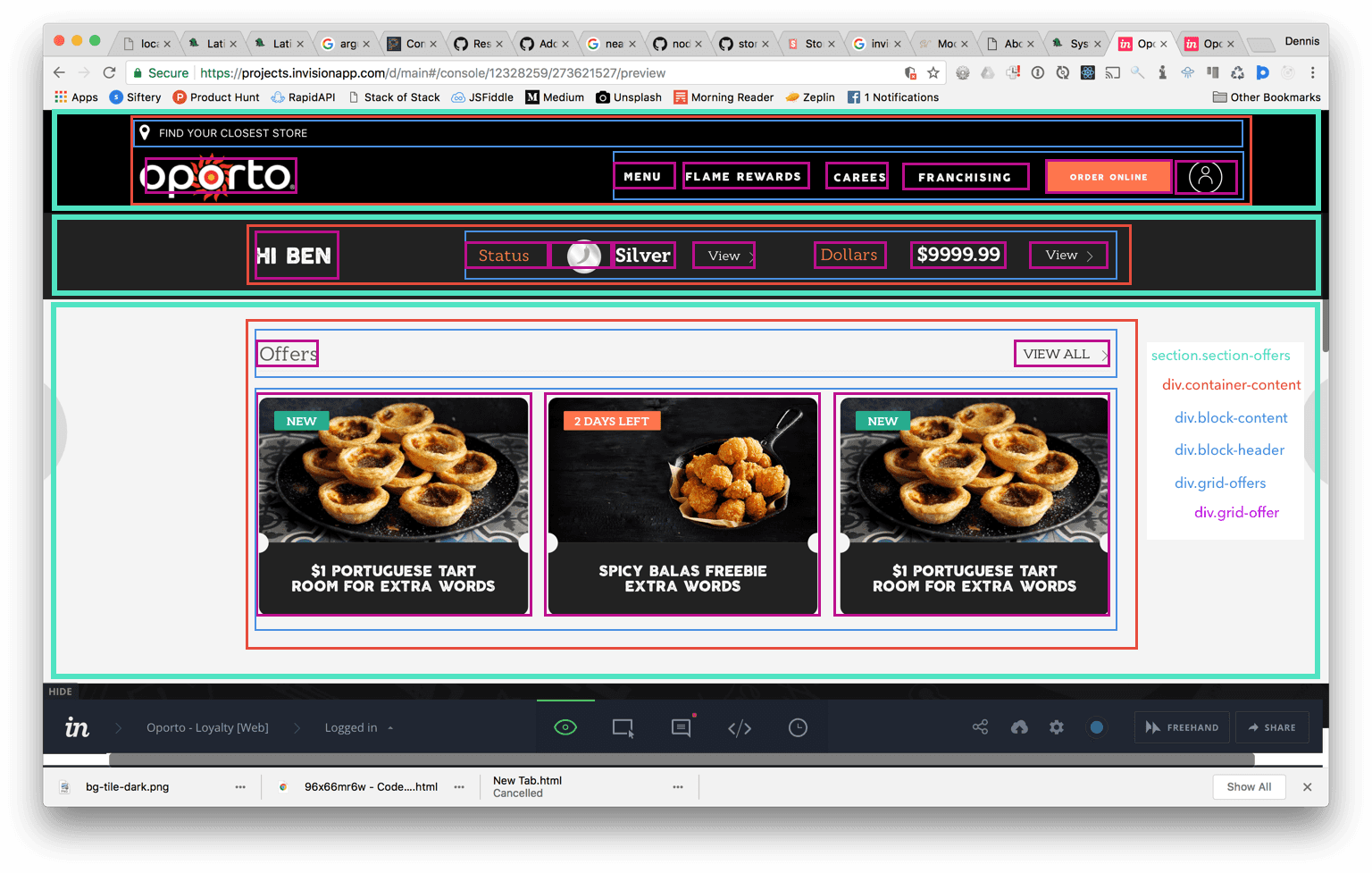Click the horizontal scrollbar under InVision bar
1372x873 pixels.
pyautogui.click(x=682, y=760)
